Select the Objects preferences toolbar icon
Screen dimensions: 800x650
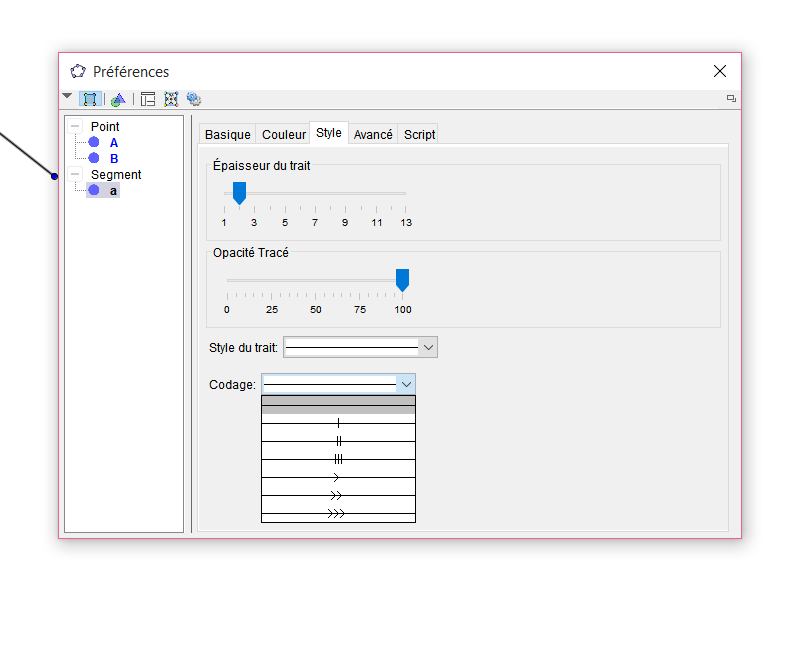[90, 99]
